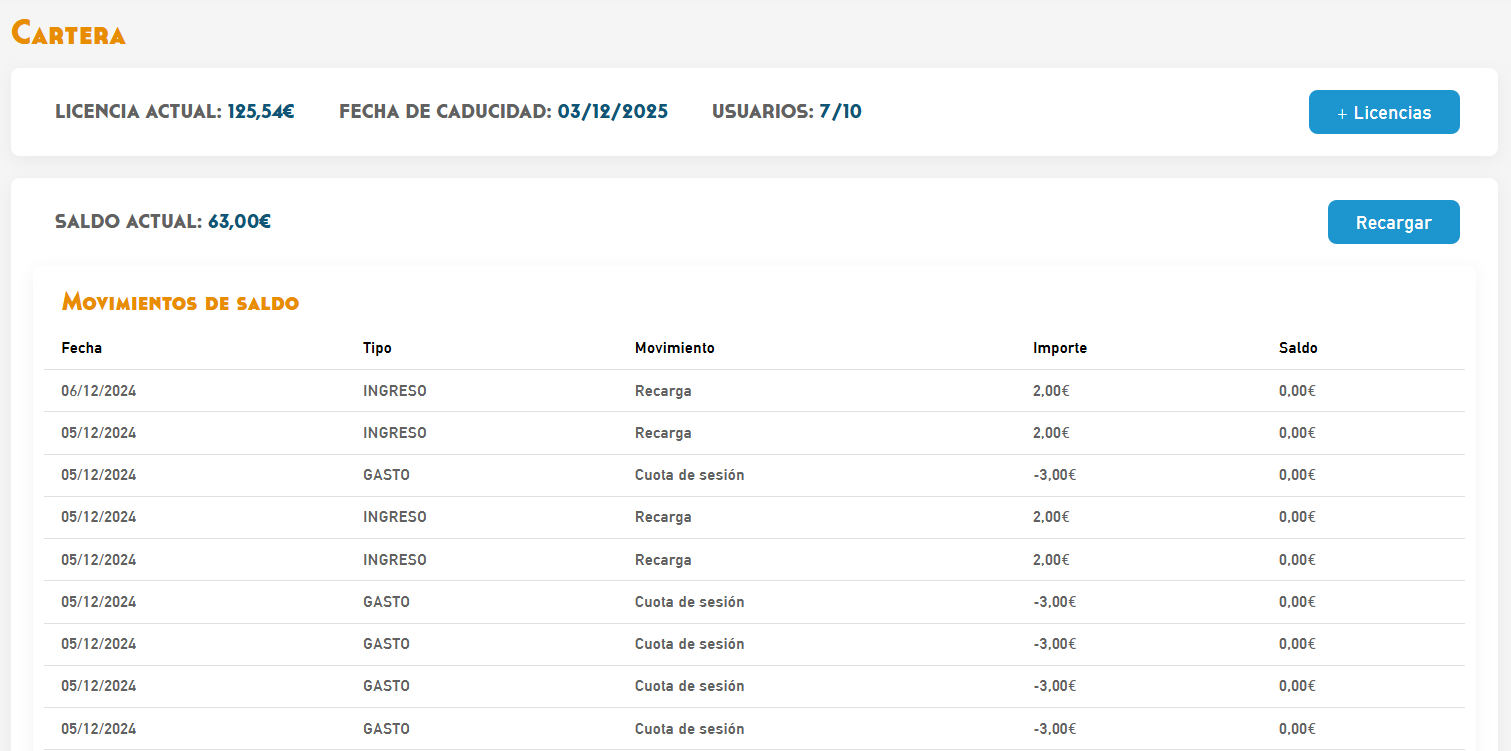The width and height of the screenshot is (1511, 751).
Task: Select Recarga in the 06/12/2024 row
Action: 663,391
